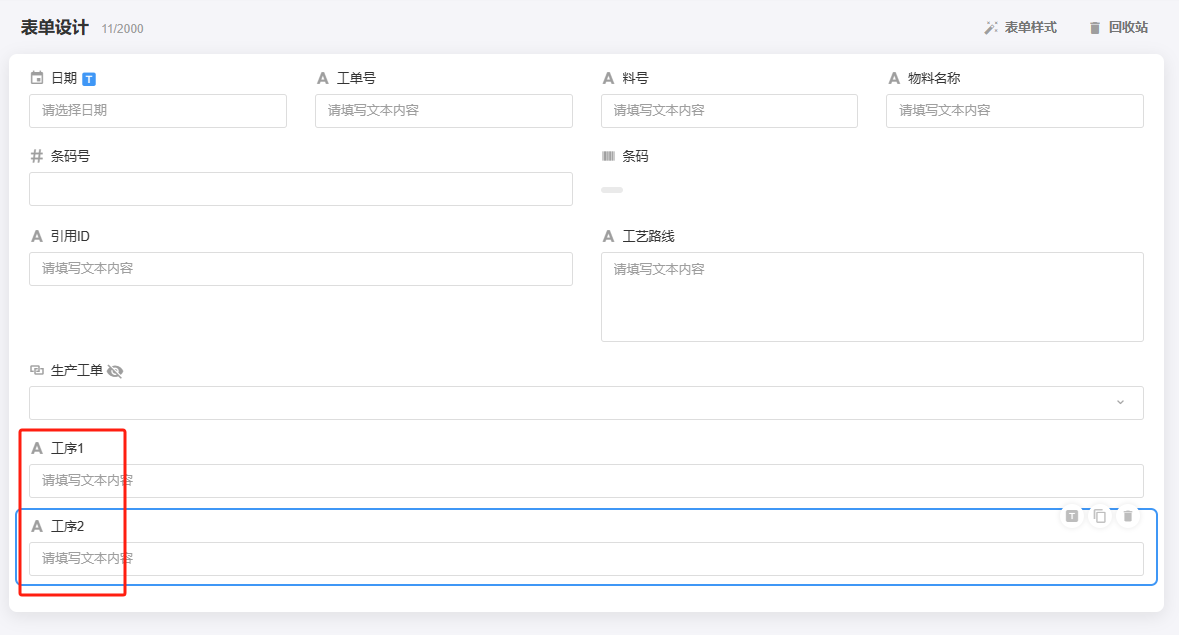Image resolution: width=1179 pixels, height=635 pixels.
Task: Click the title-field icon on 工序2
Action: click(1071, 516)
